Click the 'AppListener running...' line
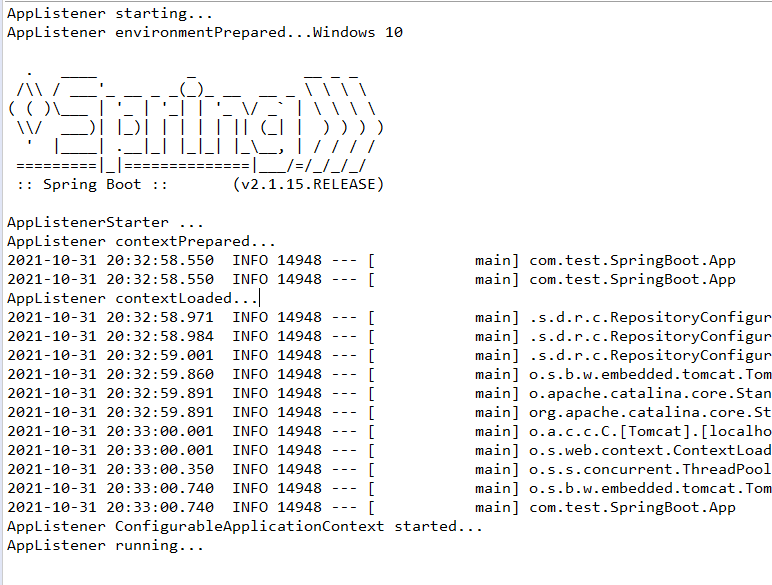The image size is (772, 585). [x=105, y=546]
